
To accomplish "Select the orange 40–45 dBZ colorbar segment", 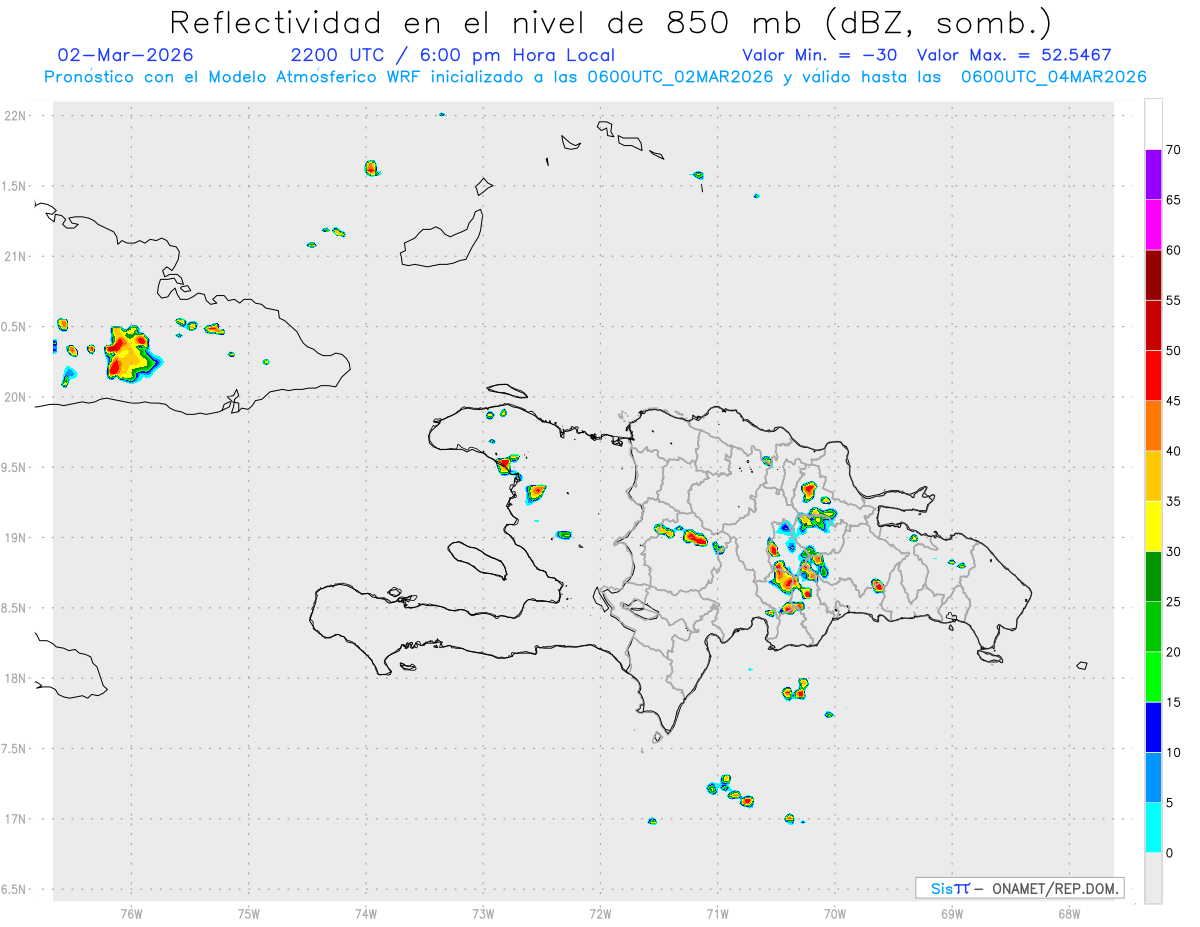I will (x=1153, y=426).
